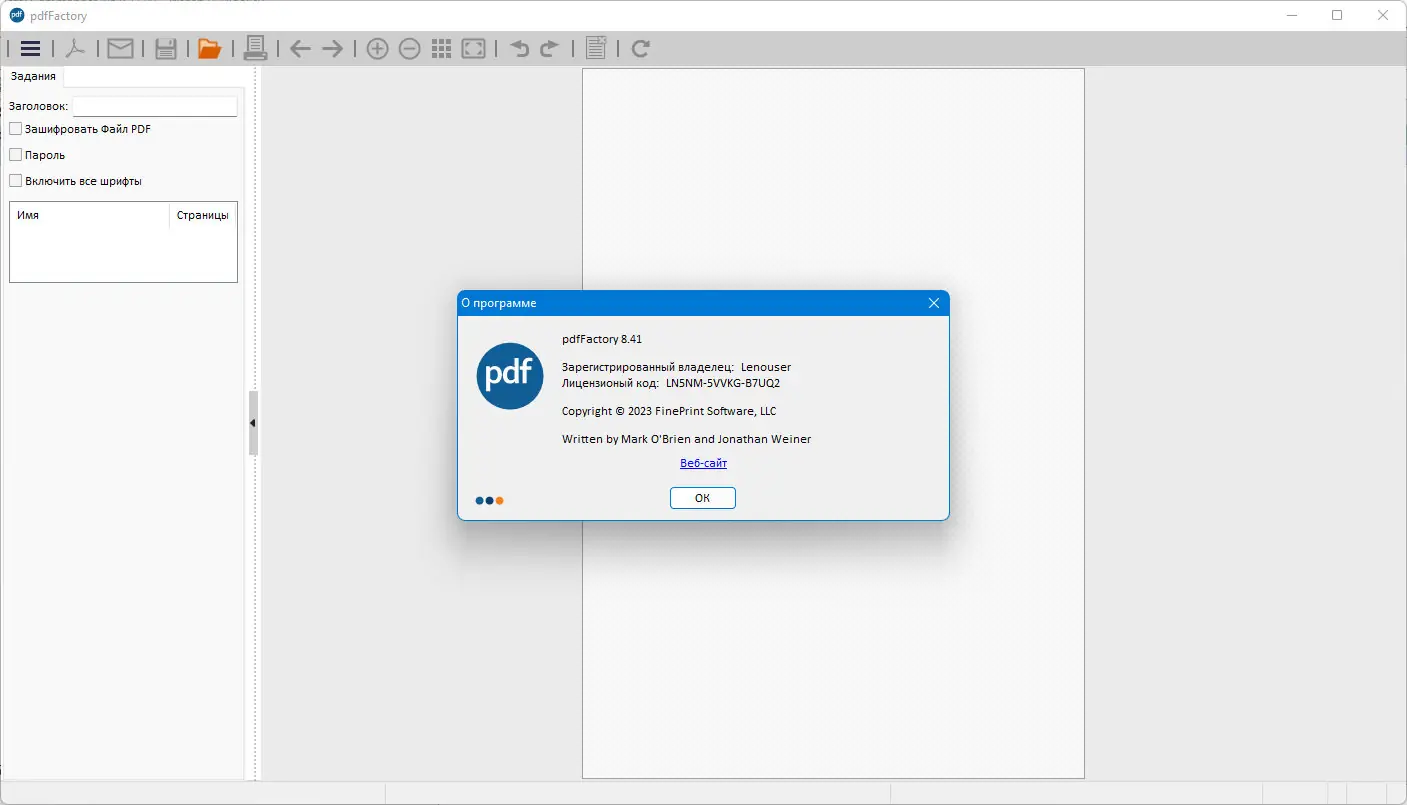Open a file with the orange folder icon
The width and height of the screenshot is (1407, 805).
tap(209, 48)
